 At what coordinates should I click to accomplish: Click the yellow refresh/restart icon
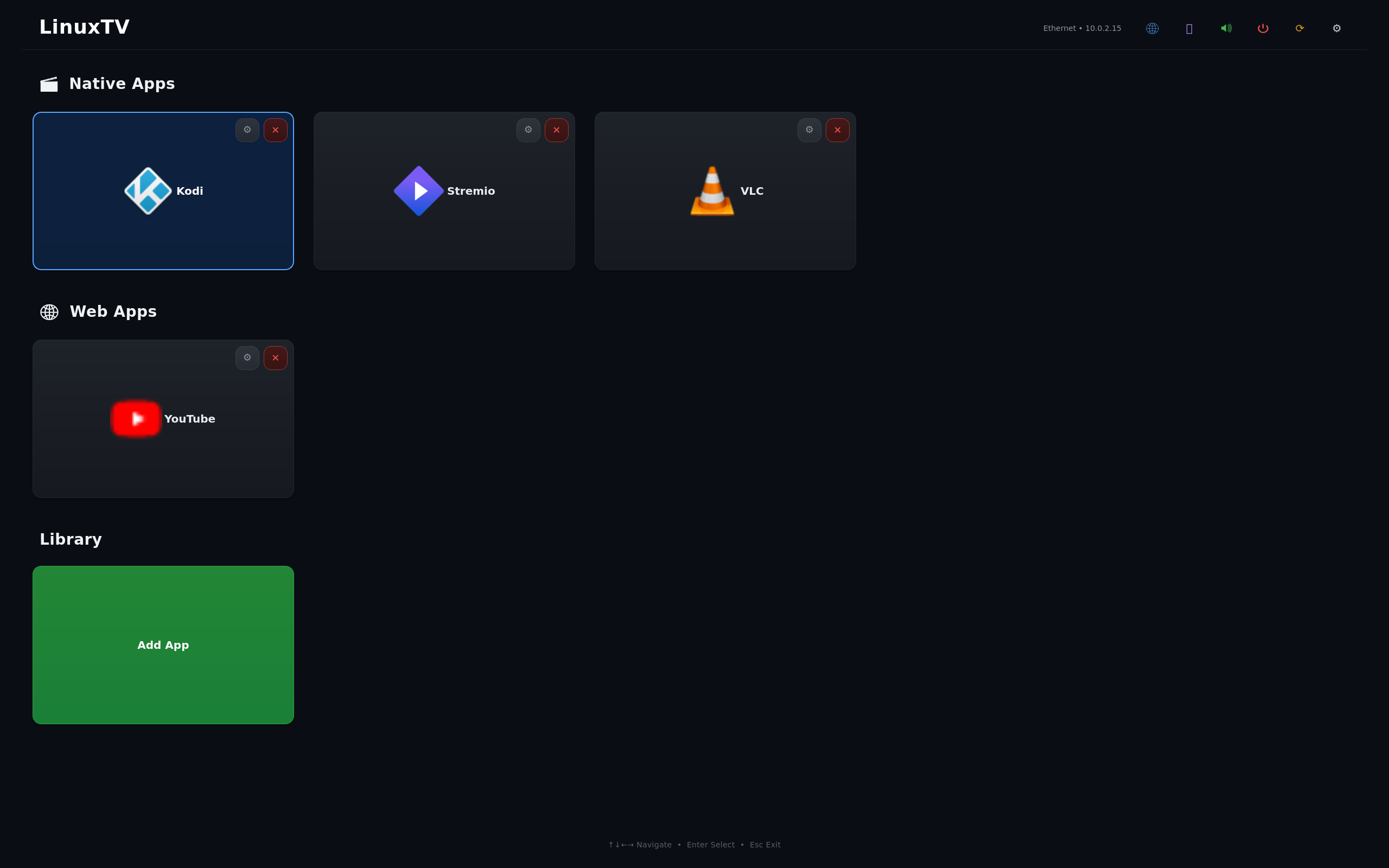1299,28
